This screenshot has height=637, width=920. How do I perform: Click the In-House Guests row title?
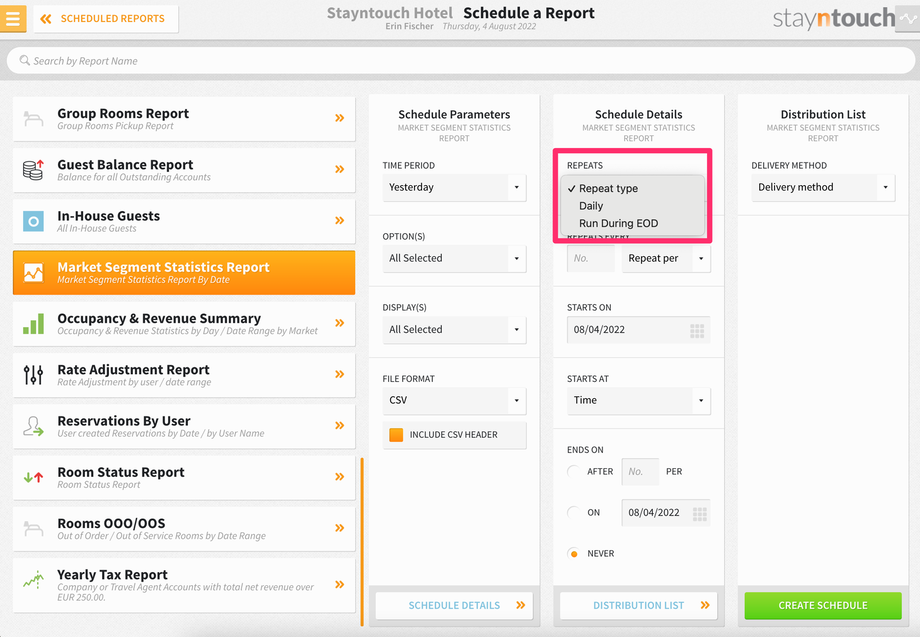click(109, 216)
